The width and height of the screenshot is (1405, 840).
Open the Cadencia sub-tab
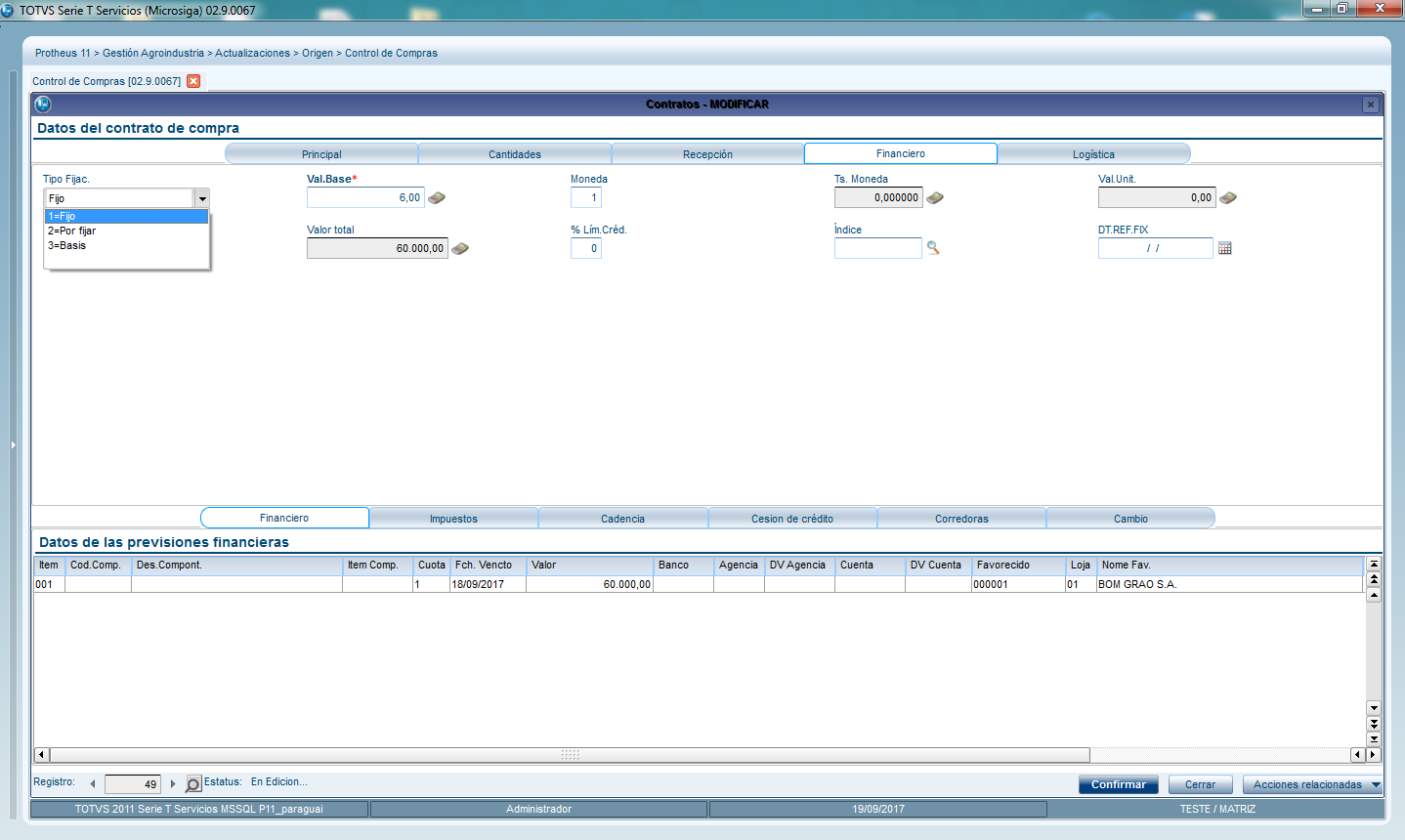click(622, 519)
